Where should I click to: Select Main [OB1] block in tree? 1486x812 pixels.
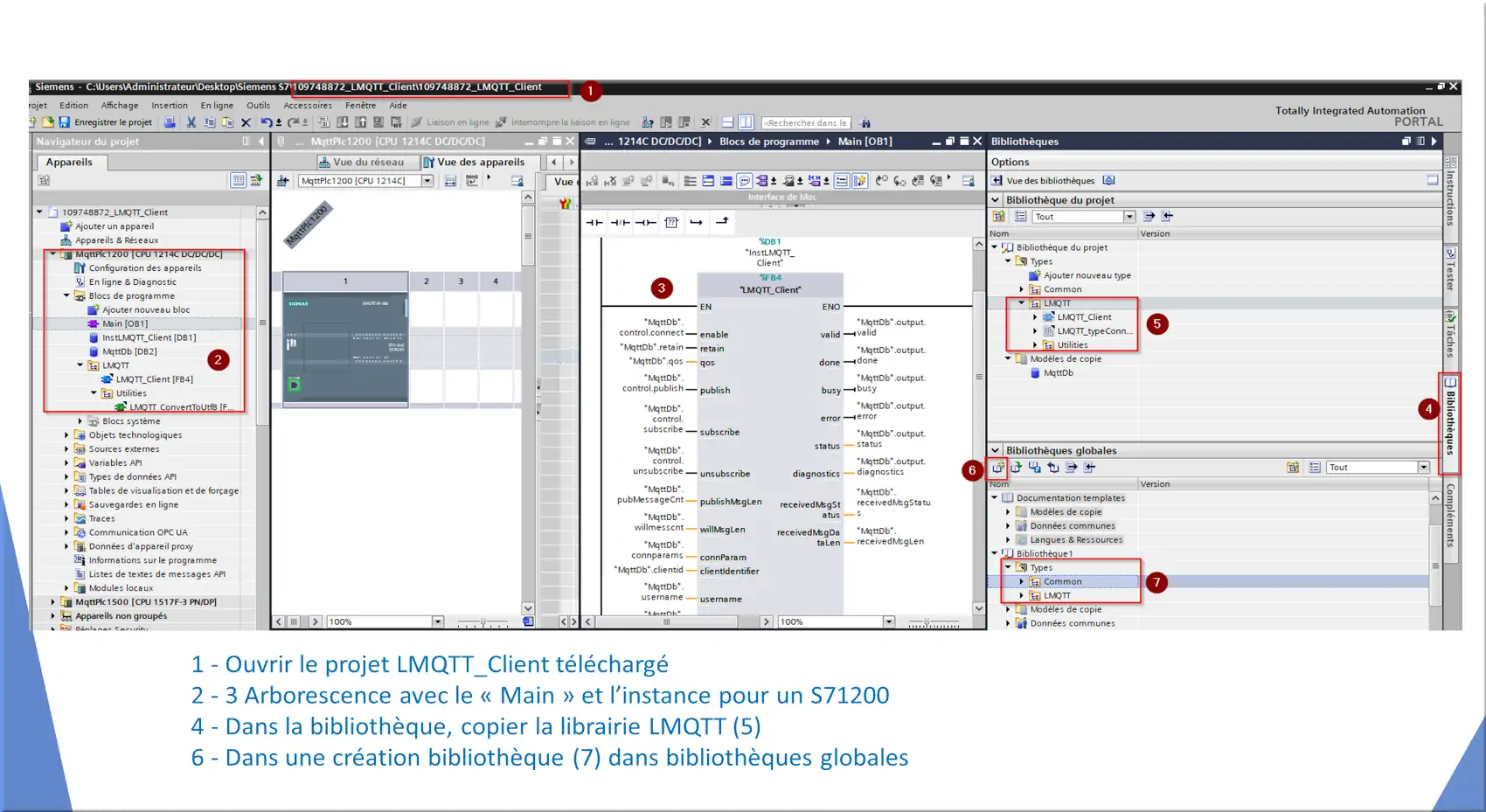[x=125, y=323]
